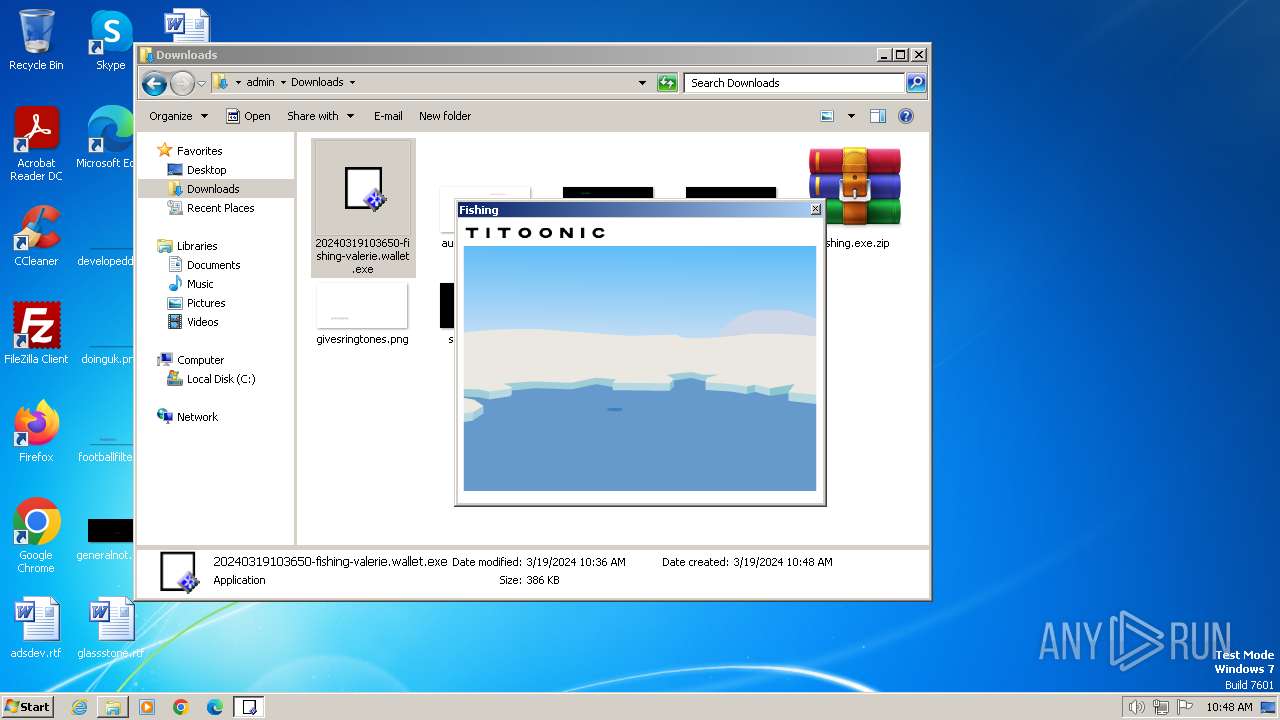Launch Skype from the desktop
1280x720 pixels.
click(110, 40)
